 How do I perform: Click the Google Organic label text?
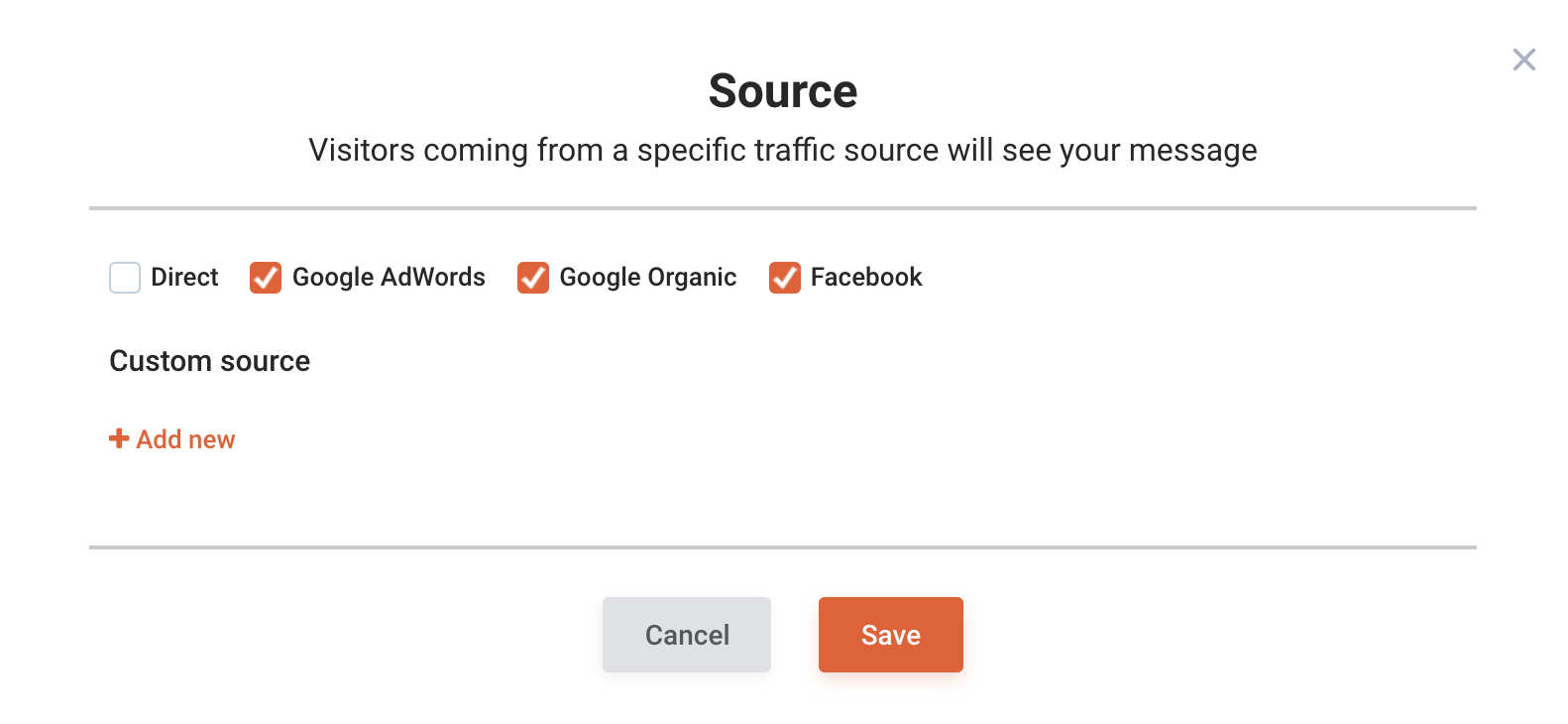click(x=648, y=277)
